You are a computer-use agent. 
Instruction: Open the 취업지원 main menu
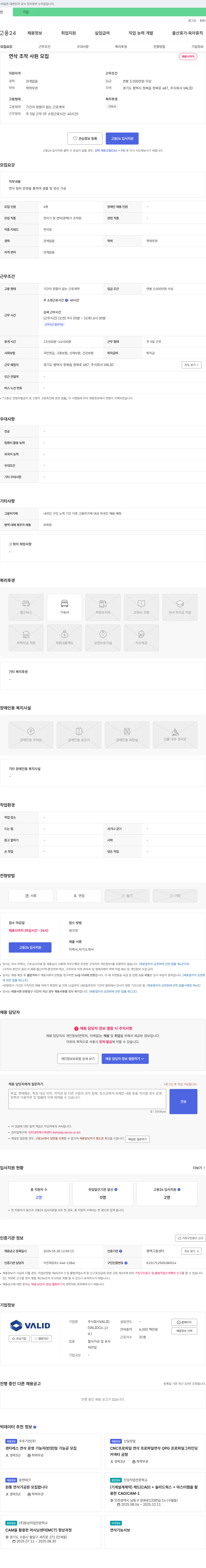pos(69,33)
